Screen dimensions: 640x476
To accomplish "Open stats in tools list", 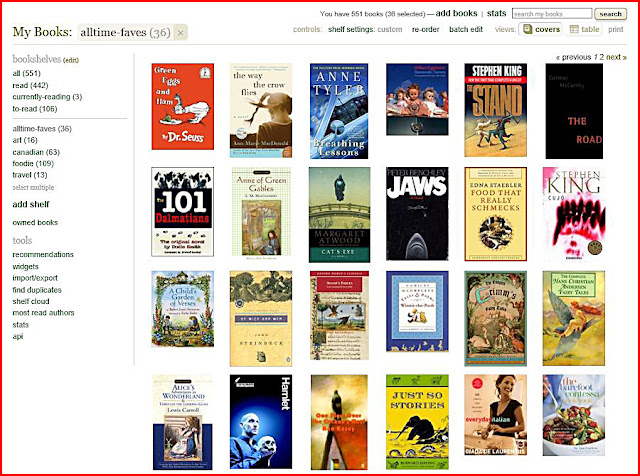I will tap(20, 325).
